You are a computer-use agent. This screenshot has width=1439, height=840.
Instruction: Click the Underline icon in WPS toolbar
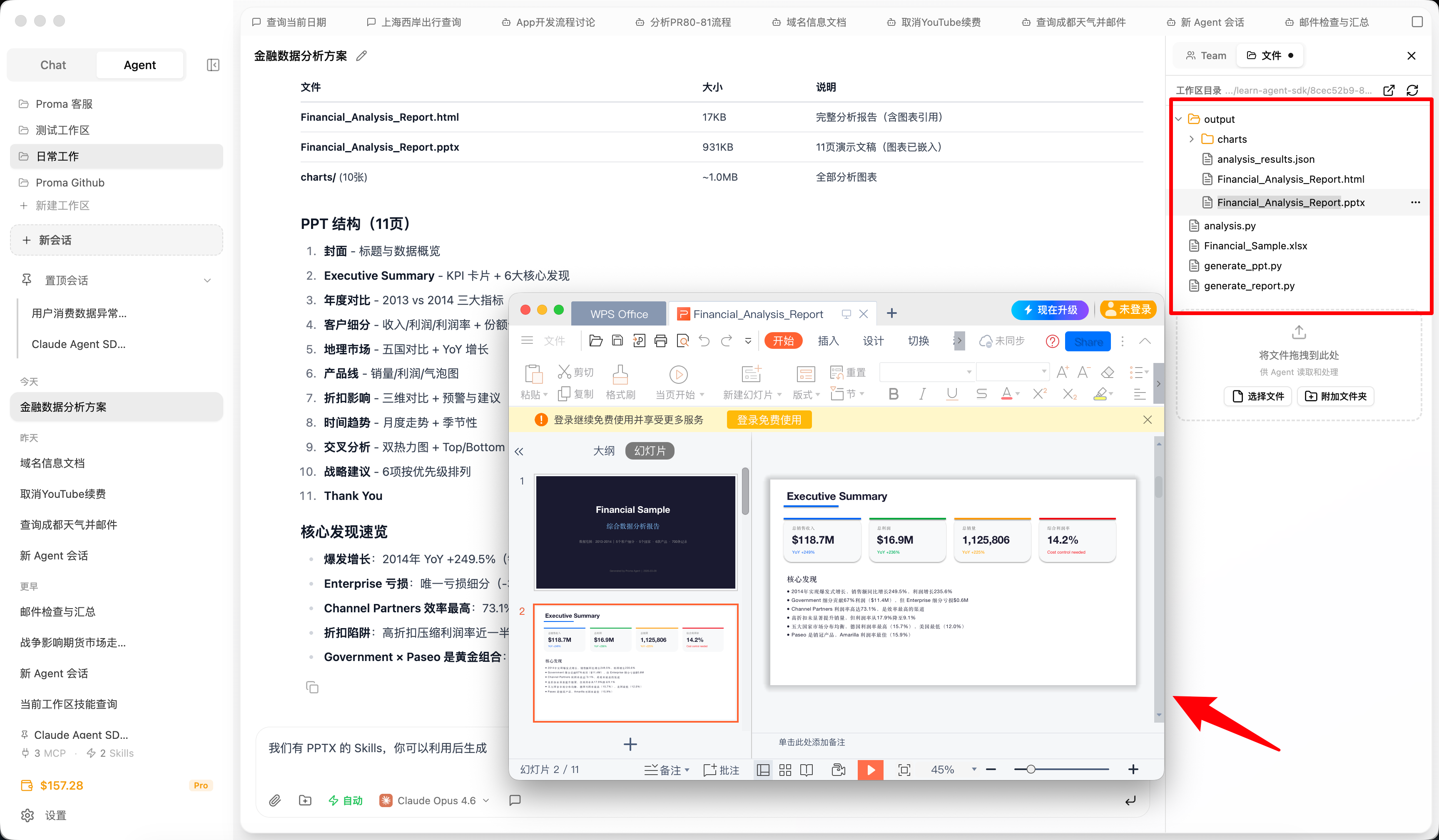[952, 394]
